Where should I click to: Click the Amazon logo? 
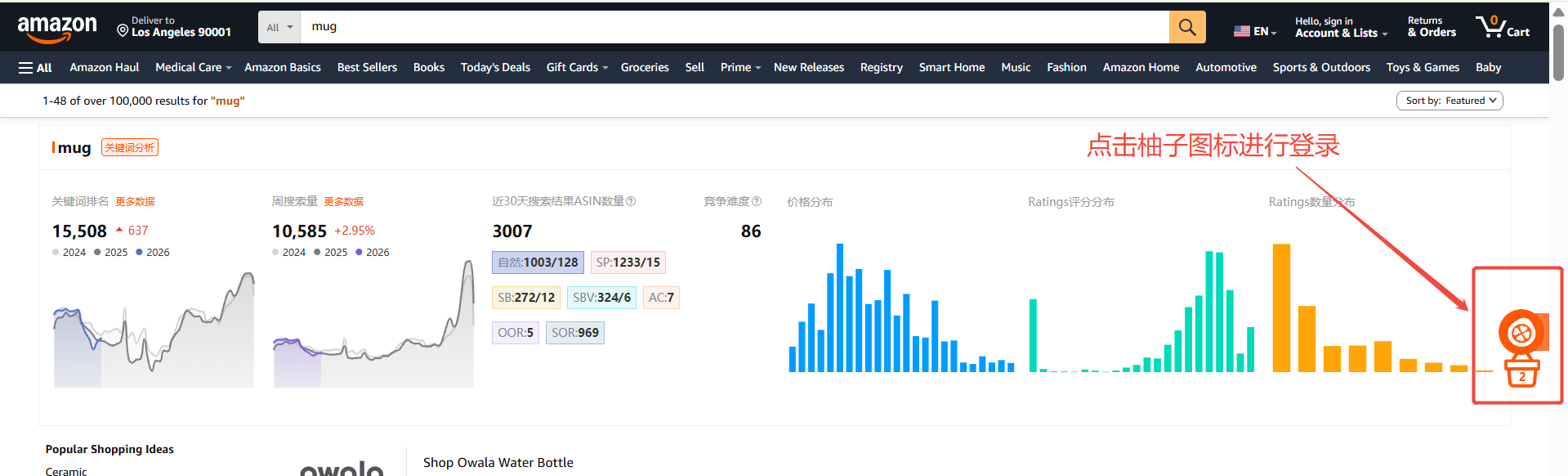point(57,28)
